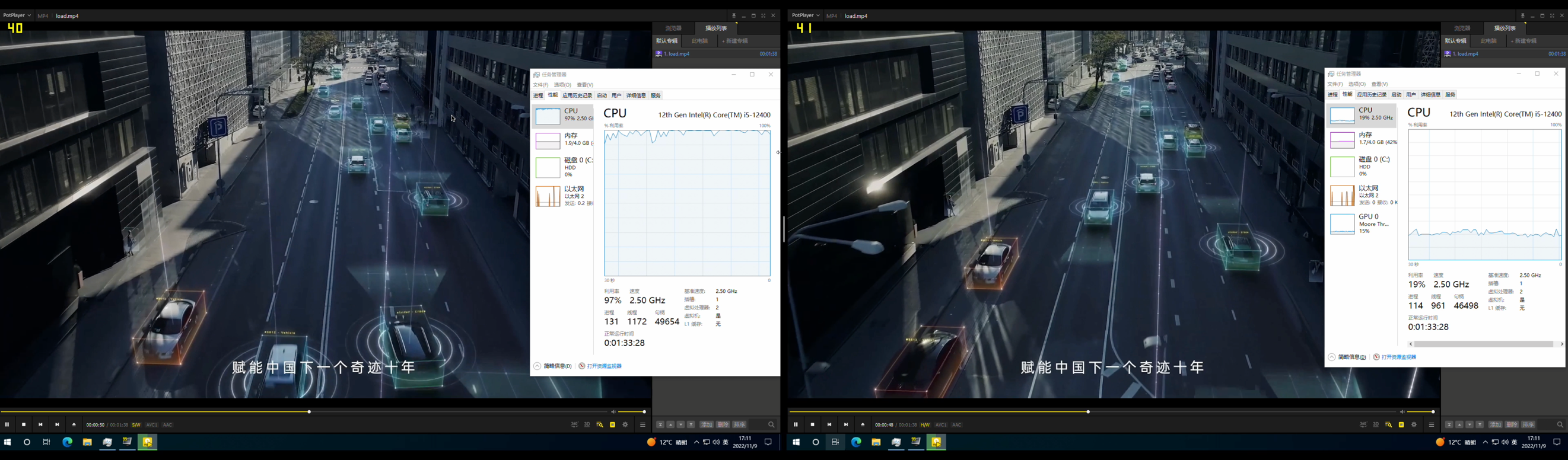Toggle 360° video mode in left player
The image size is (1568, 460).
pos(574,424)
